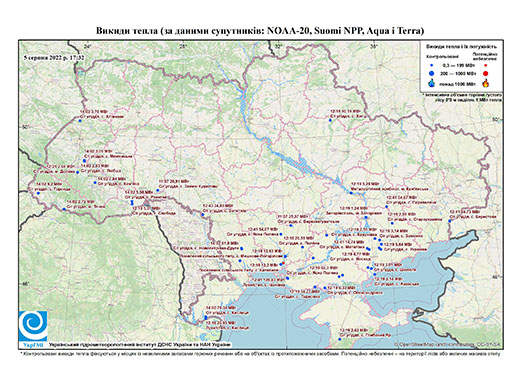
Task: Select the blue flame legend icon
Action: (x=432, y=83)
